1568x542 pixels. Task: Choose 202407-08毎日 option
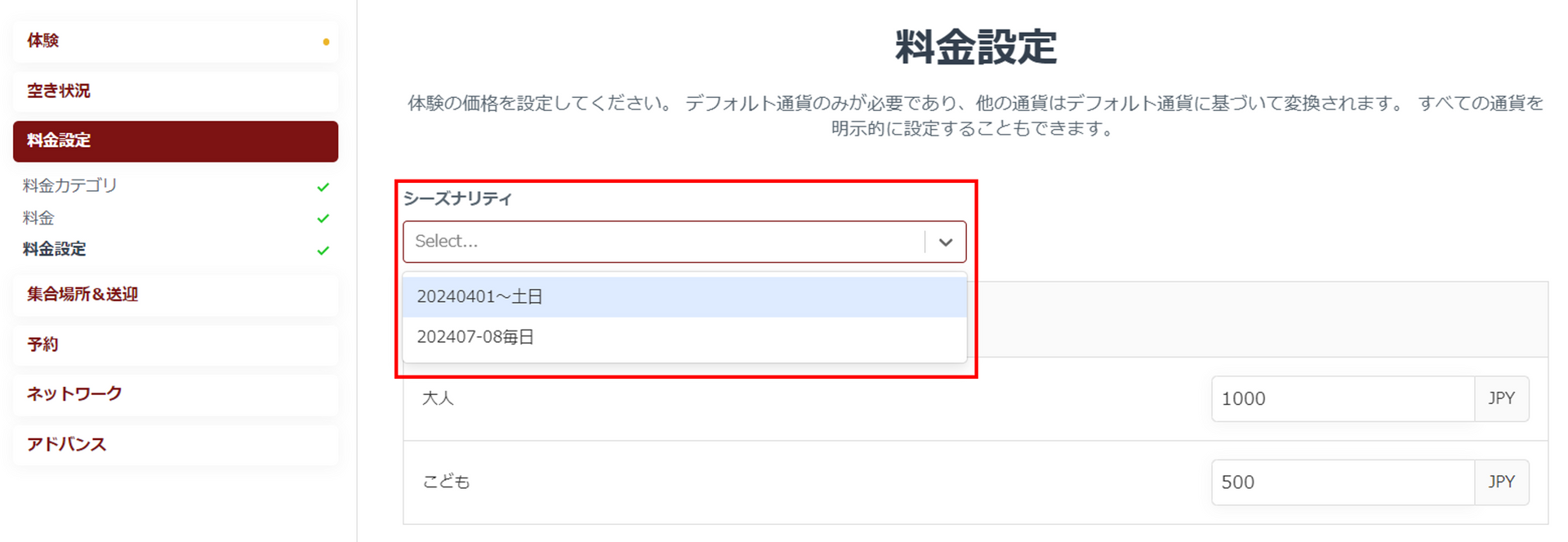(684, 337)
